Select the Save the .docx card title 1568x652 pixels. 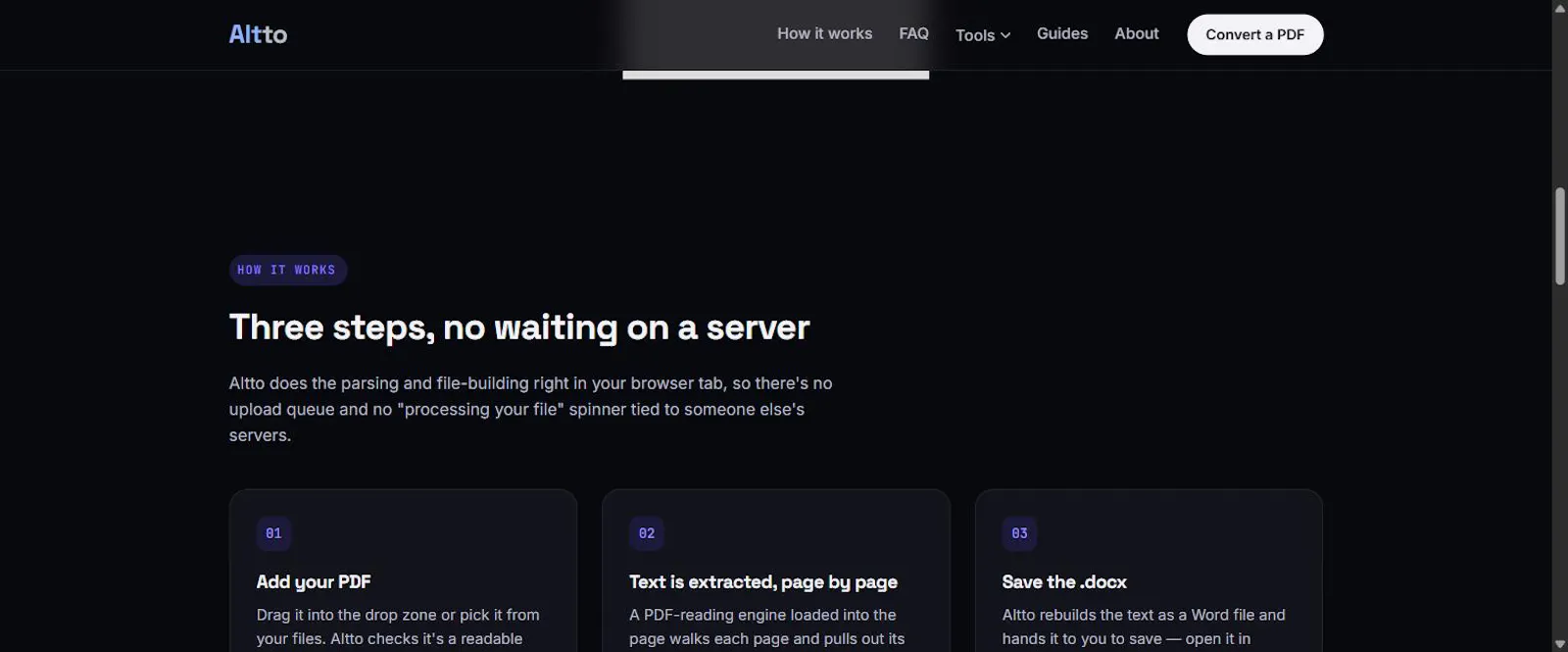(1064, 581)
